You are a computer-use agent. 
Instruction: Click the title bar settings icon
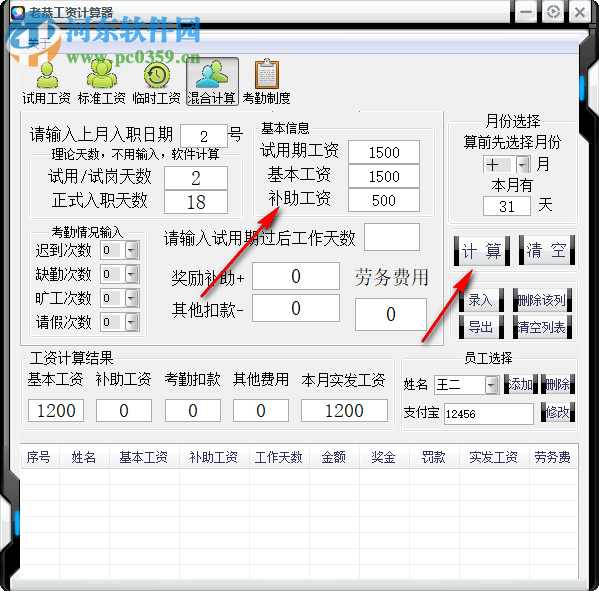[x=553, y=12]
